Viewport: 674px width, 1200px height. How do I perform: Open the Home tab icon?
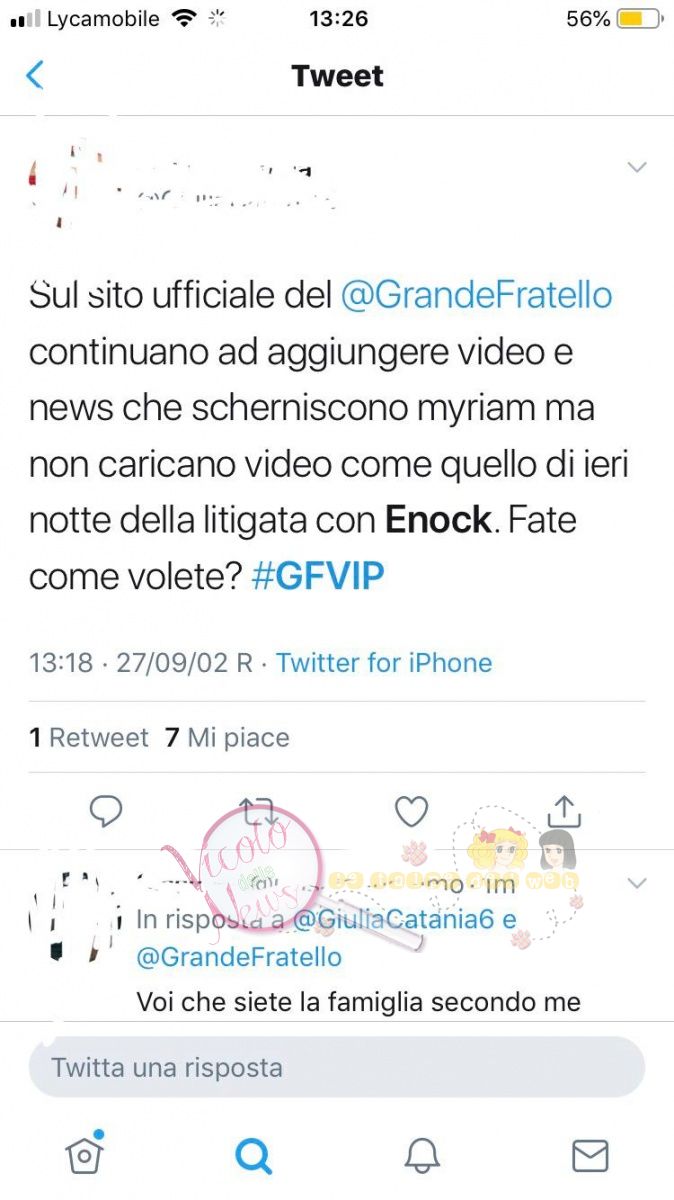(x=85, y=1154)
